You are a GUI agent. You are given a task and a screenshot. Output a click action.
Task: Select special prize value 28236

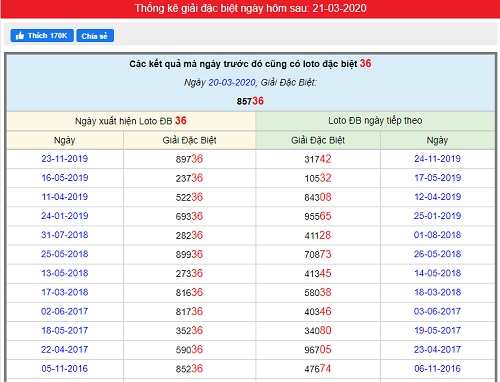click(189, 235)
